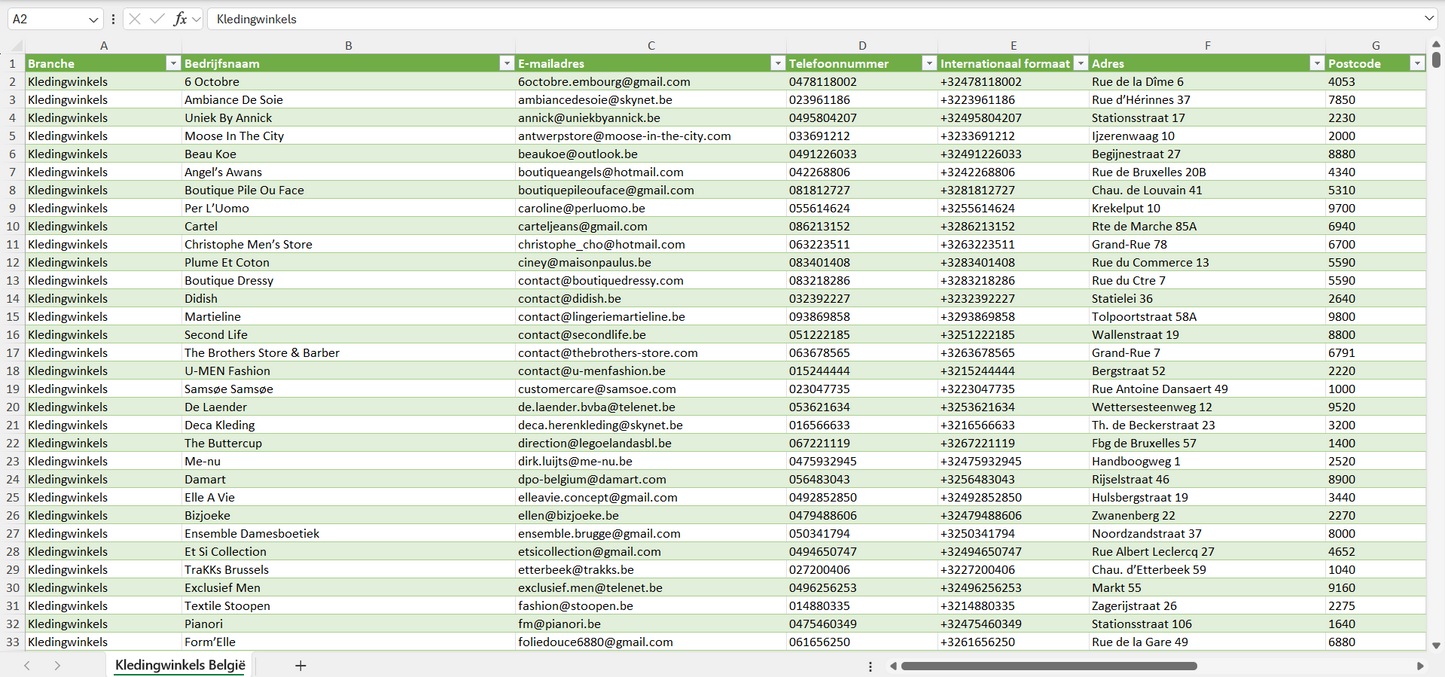Expand the Name Box dropdown arrow
Viewport: 1445px width, 677px height.
pyautogui.click(x=94, y=19)
